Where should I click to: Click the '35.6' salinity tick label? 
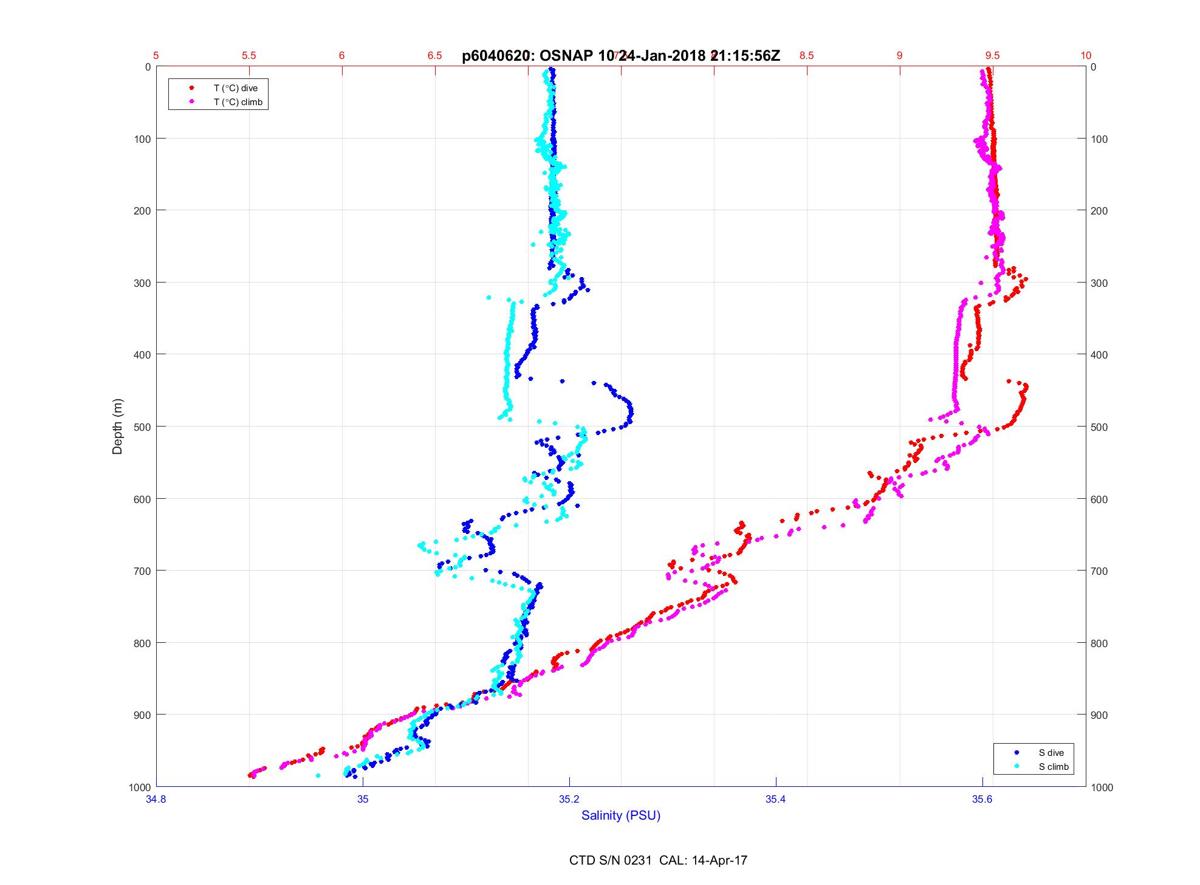click(983, 799)
